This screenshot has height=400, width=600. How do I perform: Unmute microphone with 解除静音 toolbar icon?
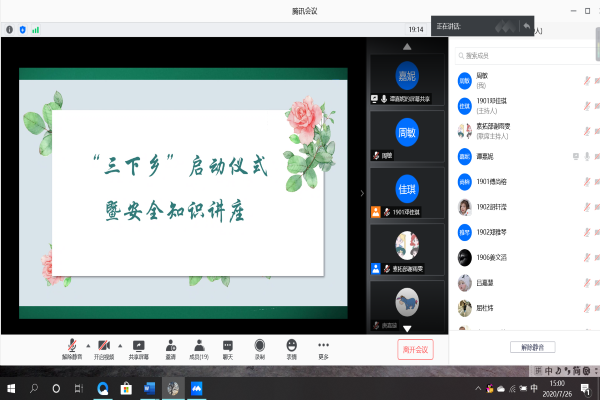point(72,346)
